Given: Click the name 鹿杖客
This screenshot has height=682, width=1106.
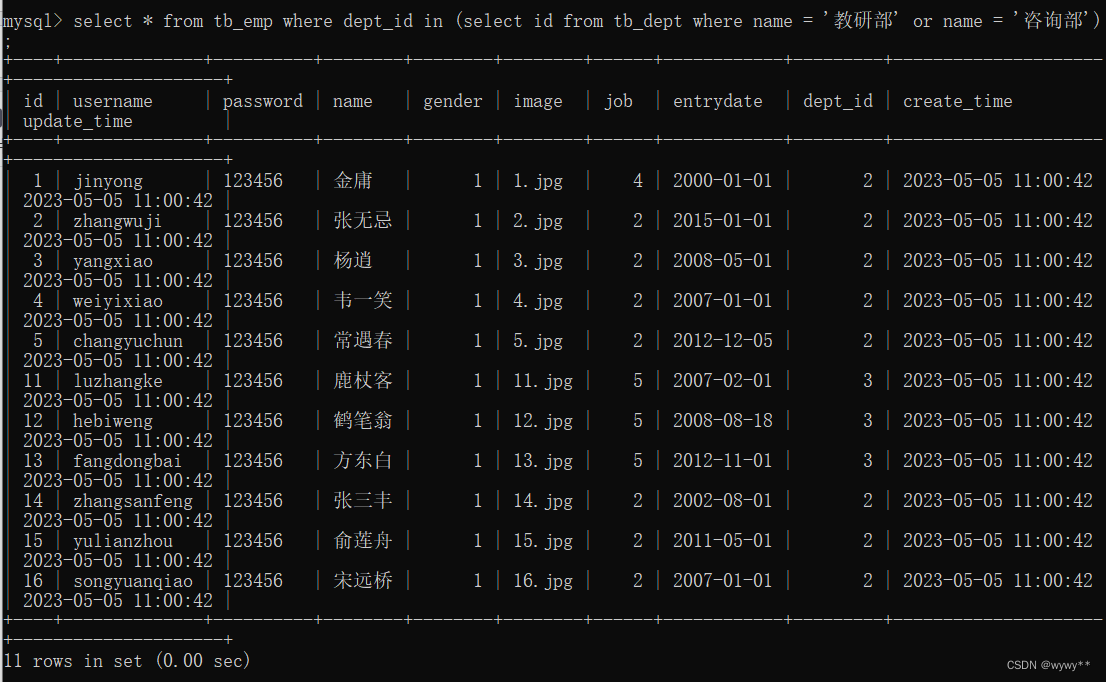Looking at the screenshot, I should pos(363,381).
